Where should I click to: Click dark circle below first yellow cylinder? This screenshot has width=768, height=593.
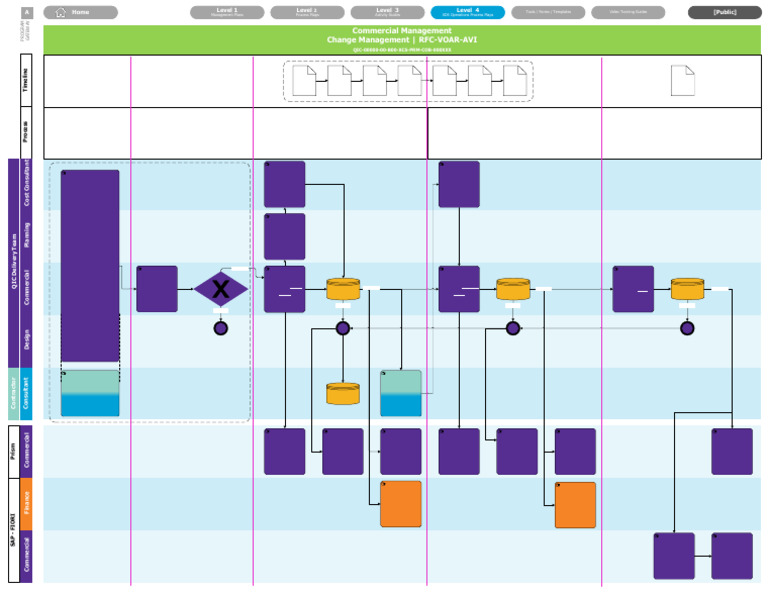point(343,328)
